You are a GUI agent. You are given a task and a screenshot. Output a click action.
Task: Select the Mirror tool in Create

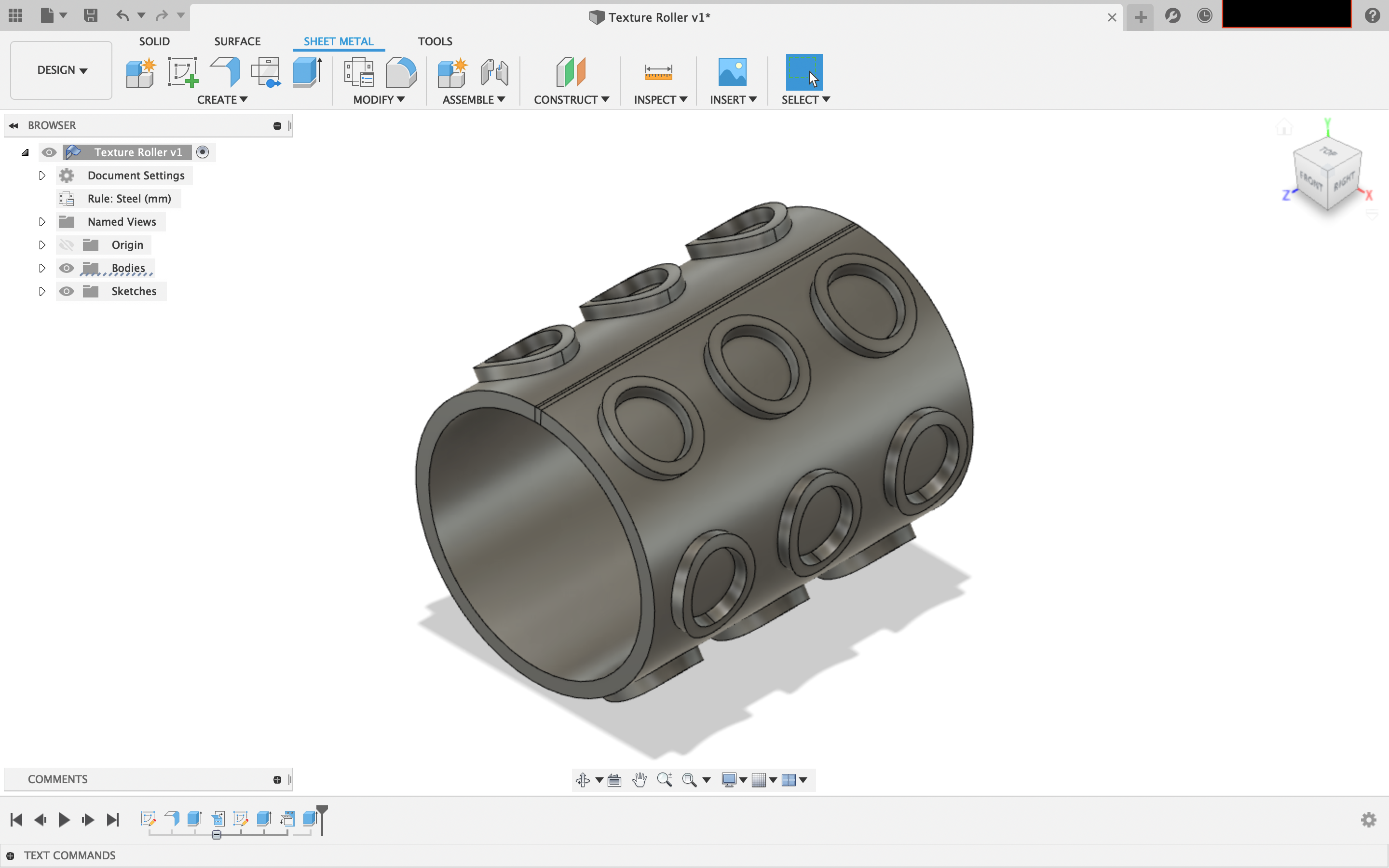[x=221, y=99]
